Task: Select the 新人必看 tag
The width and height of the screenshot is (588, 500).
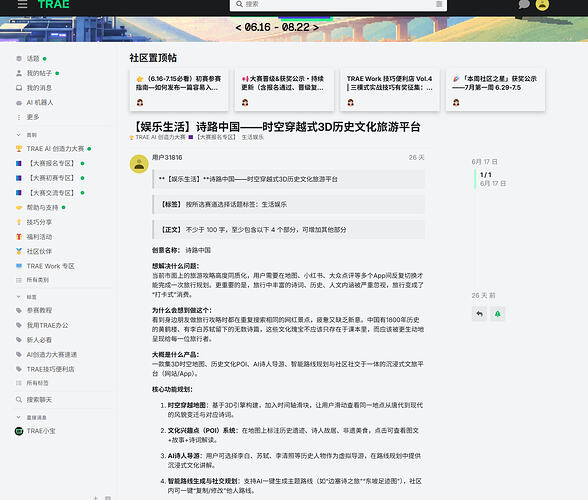Action: (x=39, y=340)
